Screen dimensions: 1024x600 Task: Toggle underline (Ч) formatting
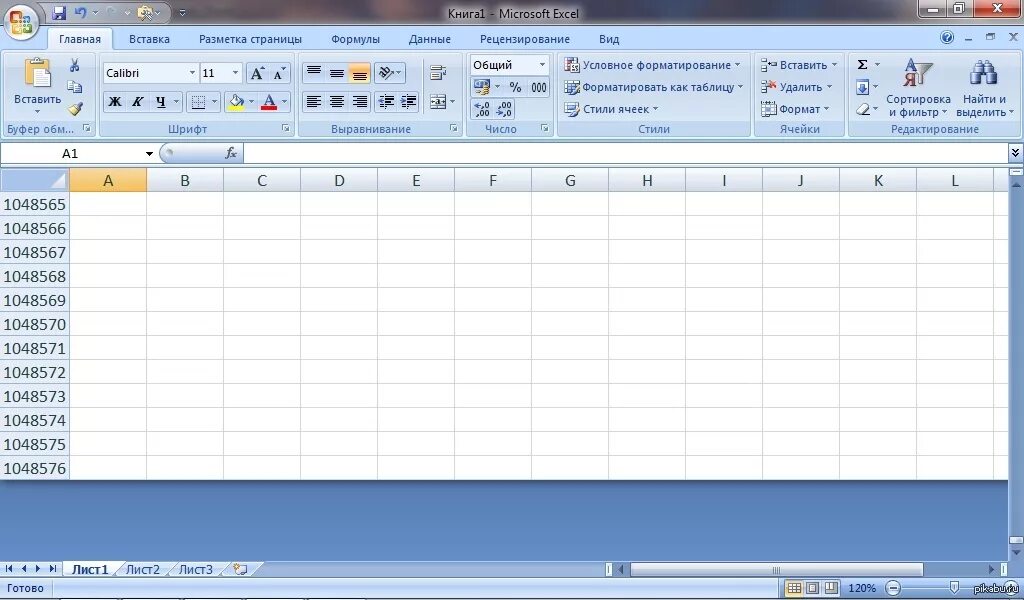coord(160,101)
